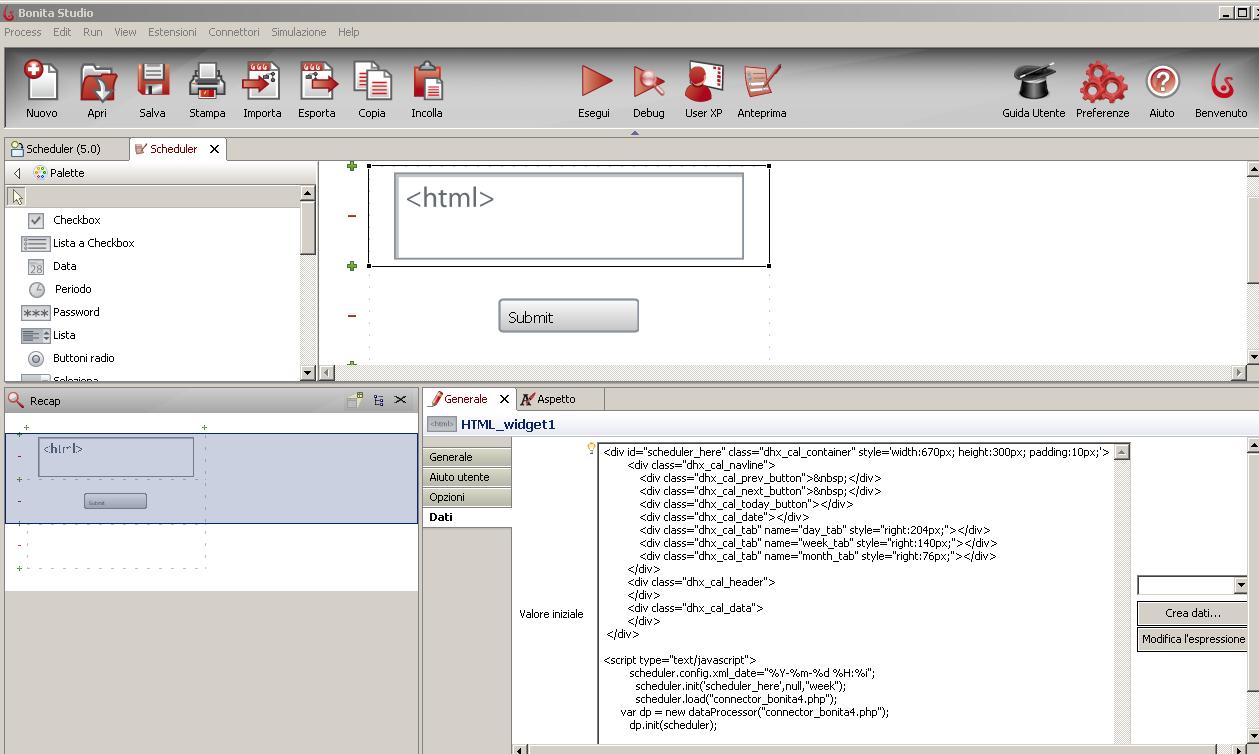
Task: Click inside the Valore iniziale code field
Action: pos(855,594)
